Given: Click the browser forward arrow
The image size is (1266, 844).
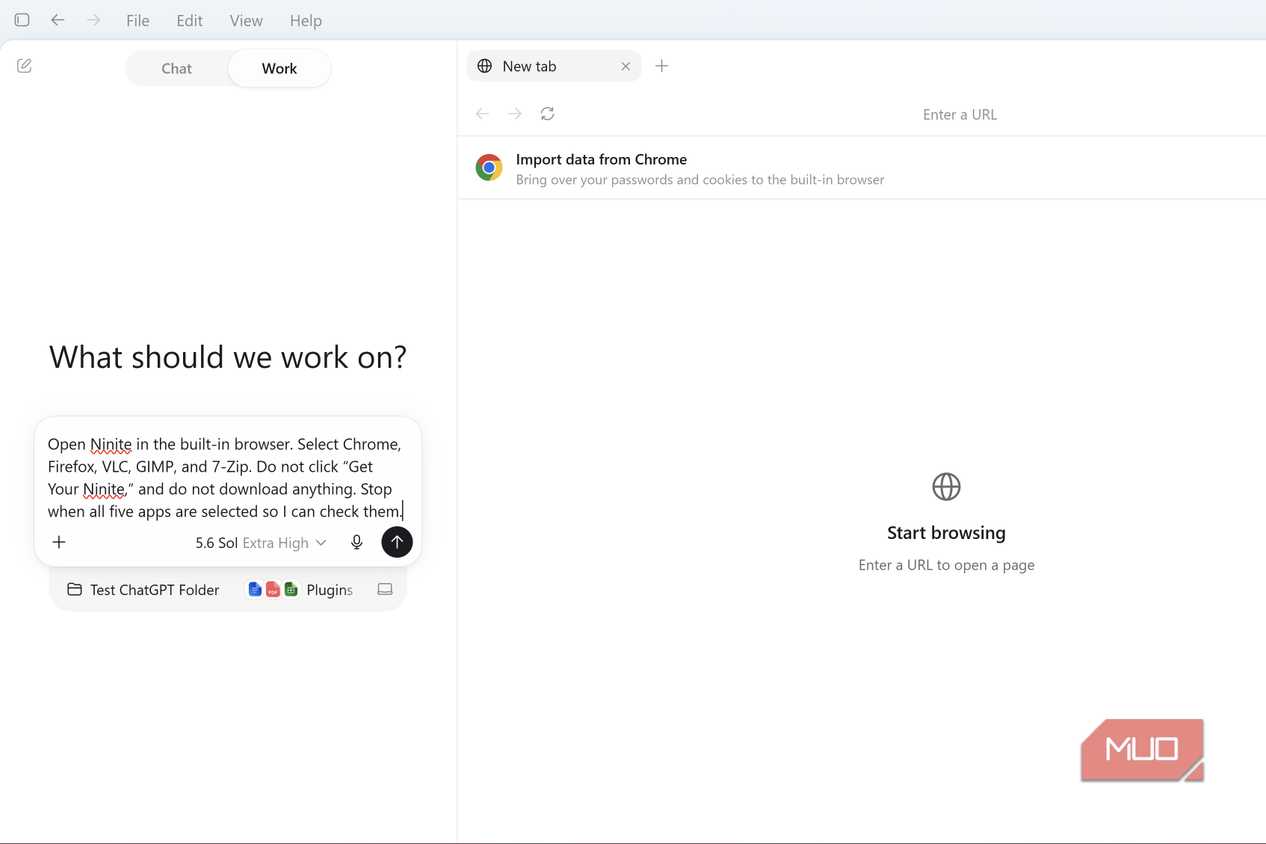Looking at the screenshot, I should click(x=515, y=114).
